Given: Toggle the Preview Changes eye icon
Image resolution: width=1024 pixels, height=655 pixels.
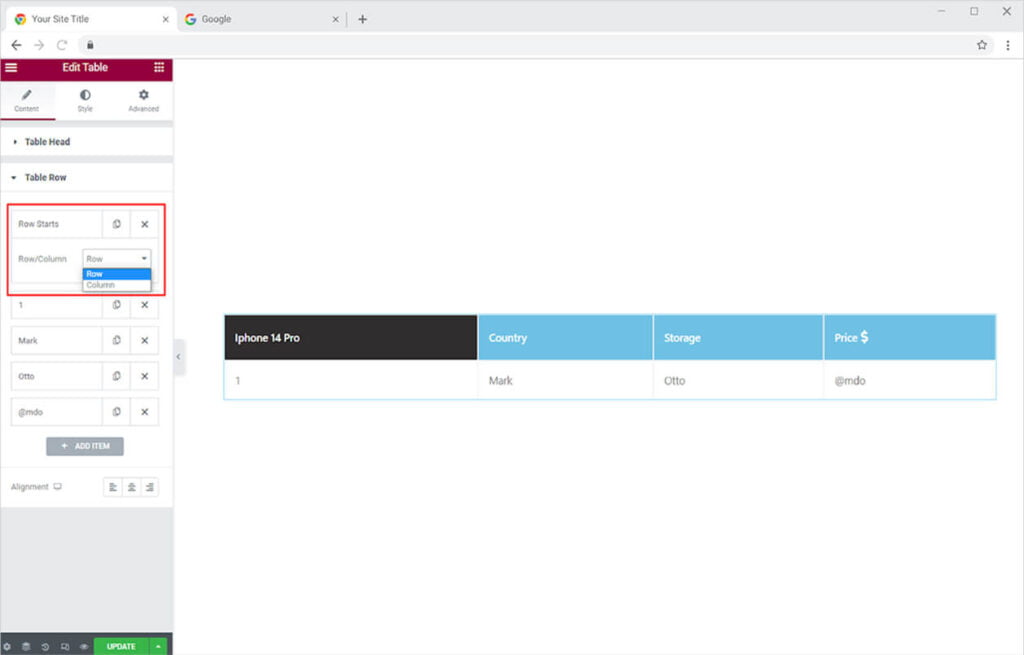Looking at the screenshot, I should tap(83, 647).
